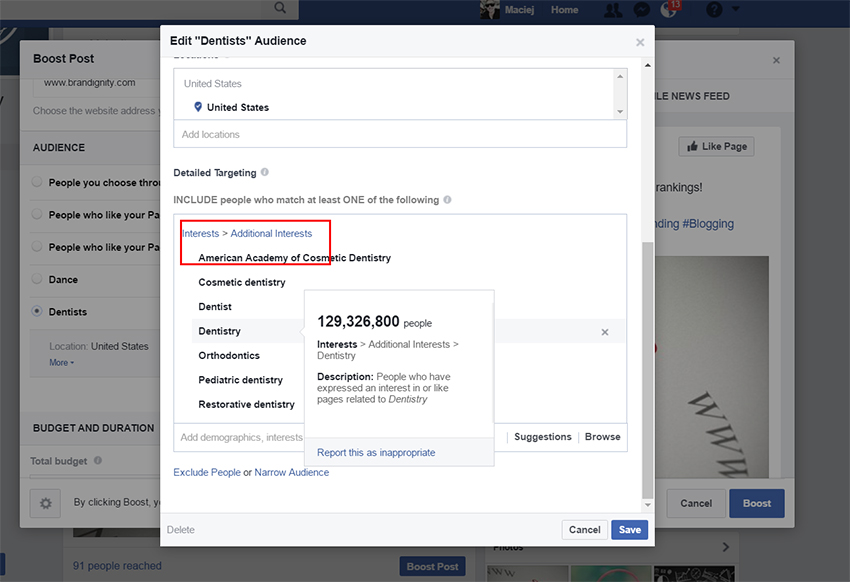Click the Exclude People link
Viewport: 850px width, 582px height.
[x=207, y=472]
